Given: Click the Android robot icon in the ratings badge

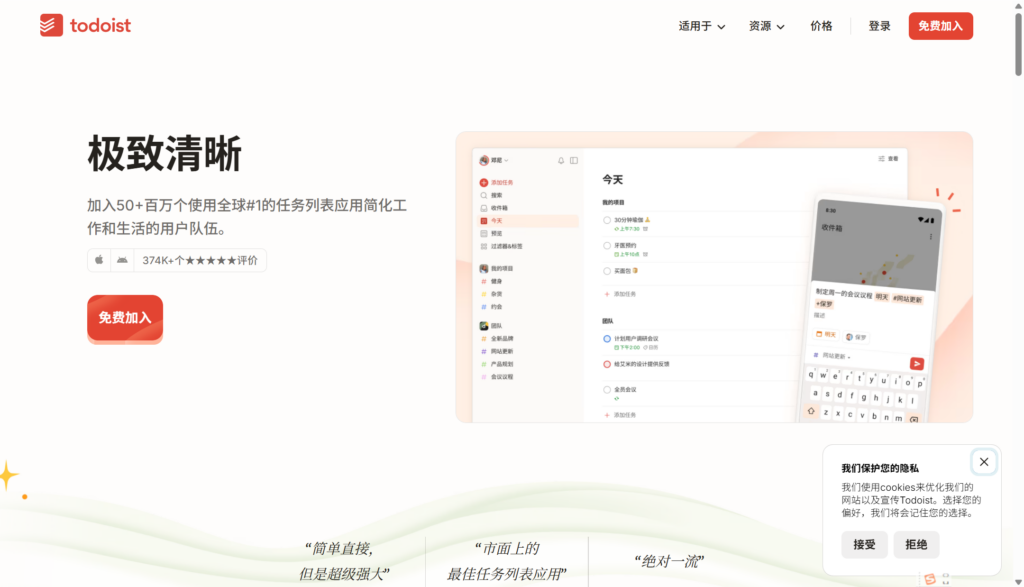Looking at the screenshot, I should [121, 259].
